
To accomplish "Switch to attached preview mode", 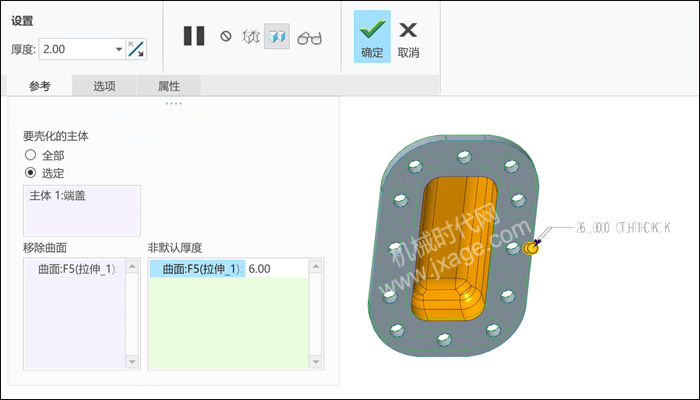I will 277,36.
